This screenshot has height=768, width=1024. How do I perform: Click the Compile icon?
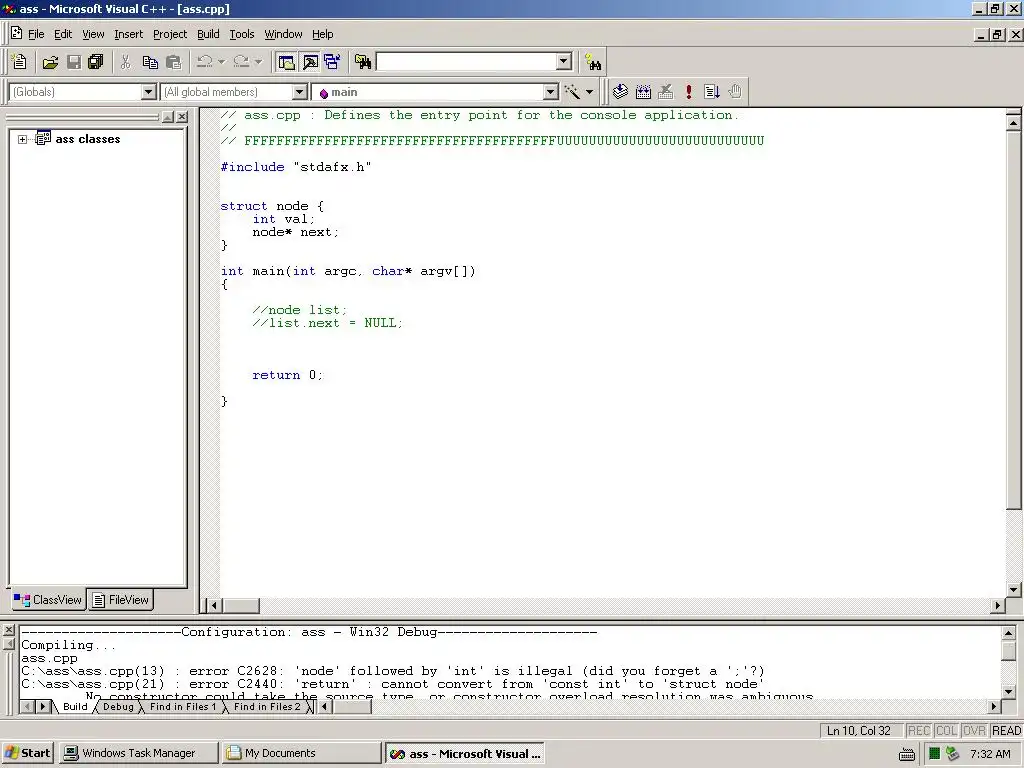coord(620,91)
